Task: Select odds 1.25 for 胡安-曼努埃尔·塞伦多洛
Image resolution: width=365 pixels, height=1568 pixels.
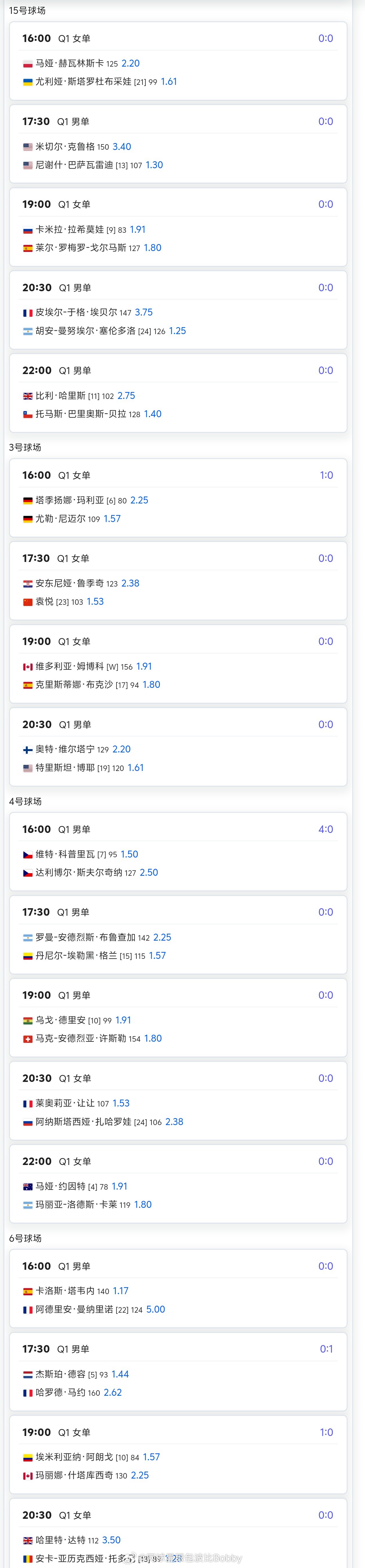Action: pyautogui.click(x=177, y=331)
